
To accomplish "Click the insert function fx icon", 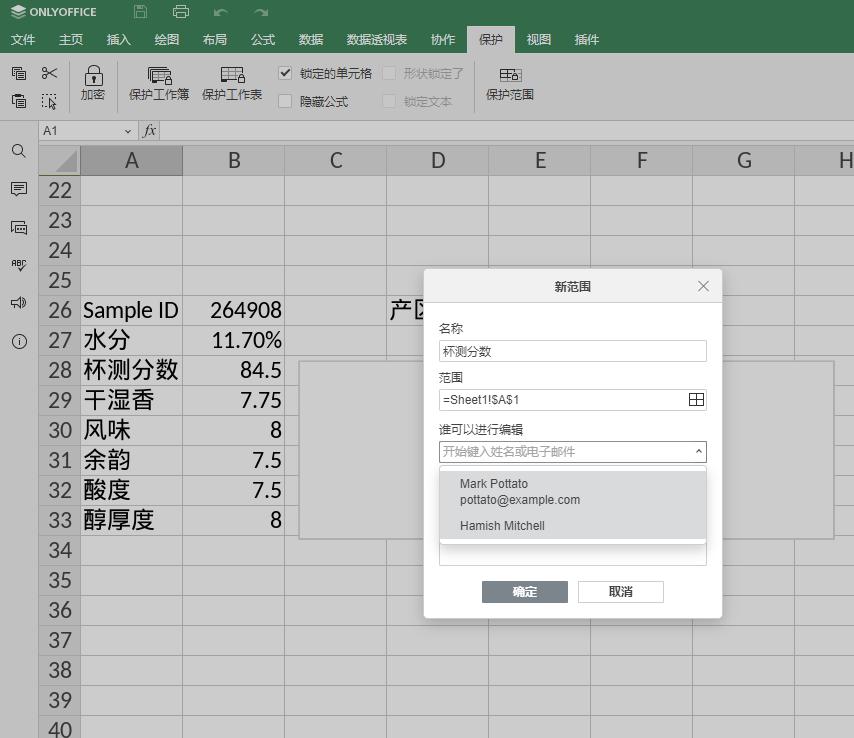I will pyautogui.click(x=146, y=130).
